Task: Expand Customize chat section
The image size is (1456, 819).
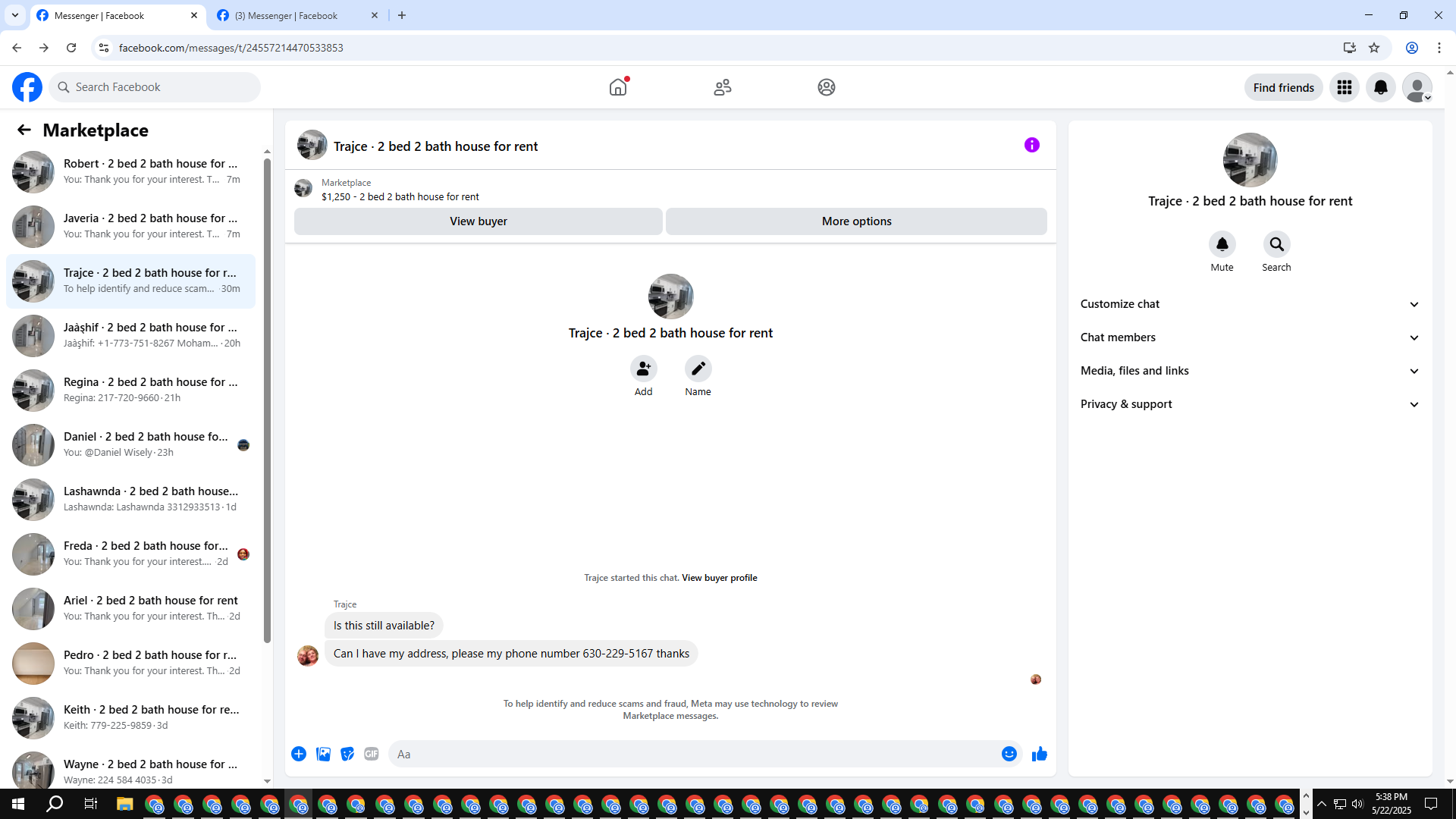Action: 1250,304
